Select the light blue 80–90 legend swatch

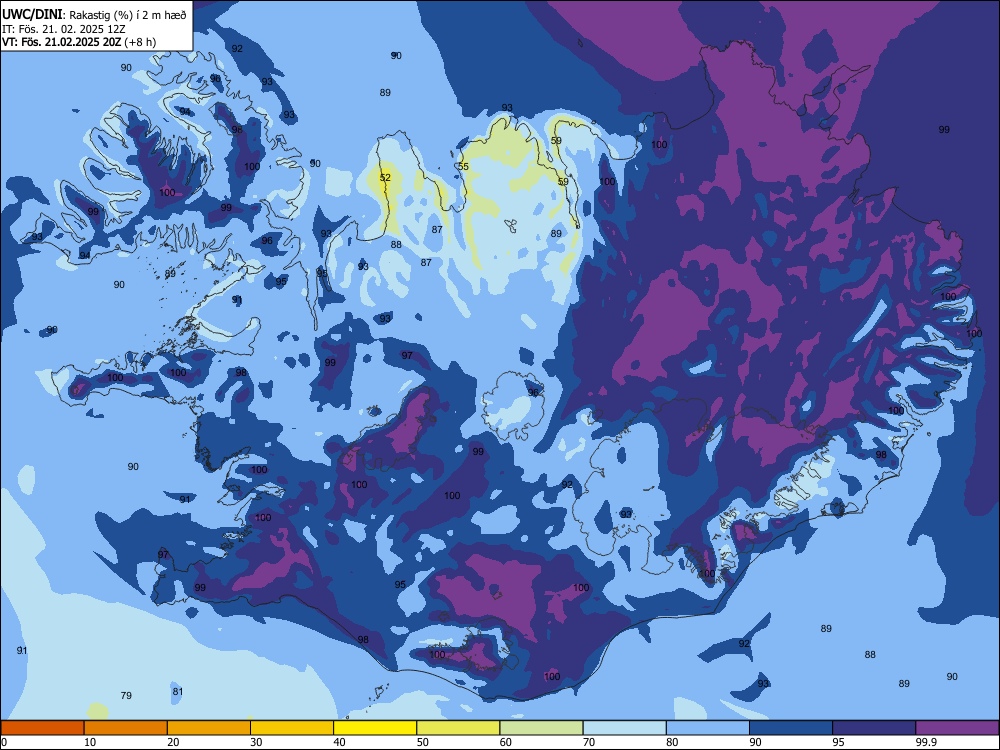[x=708, y=728]
